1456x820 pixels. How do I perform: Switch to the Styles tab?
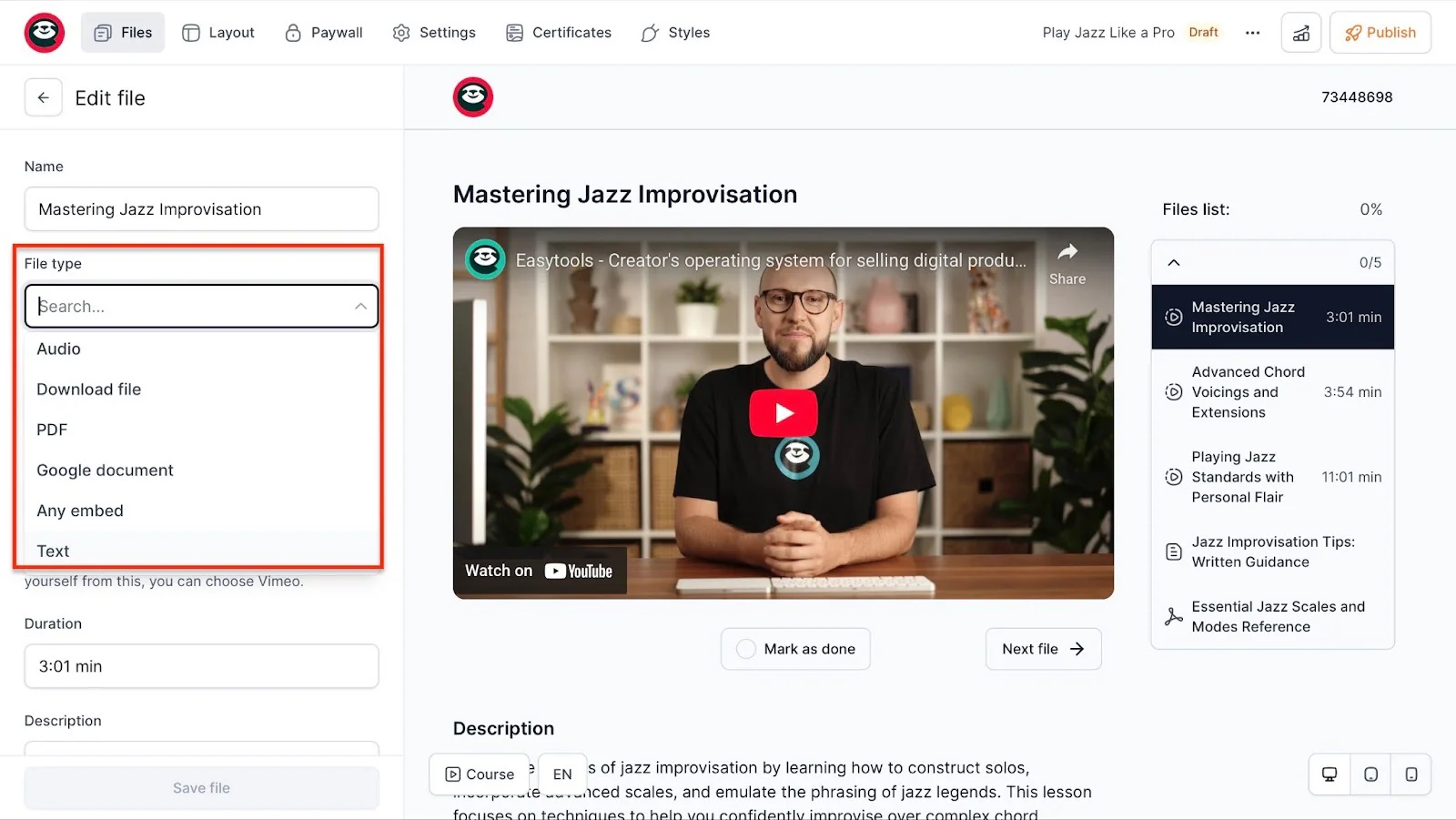coord(675,33)
